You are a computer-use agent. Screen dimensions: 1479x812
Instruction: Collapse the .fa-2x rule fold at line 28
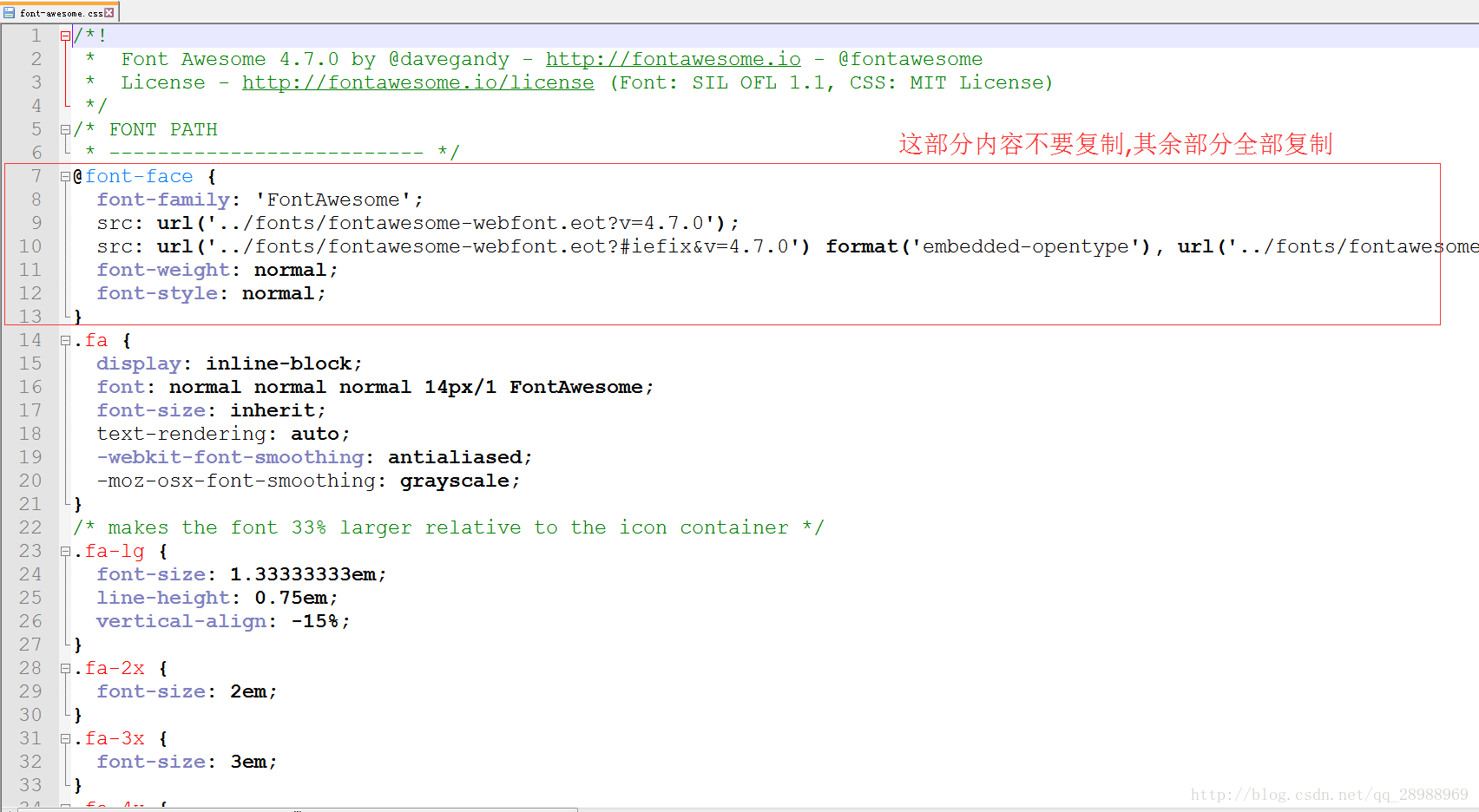coord(65,669)
